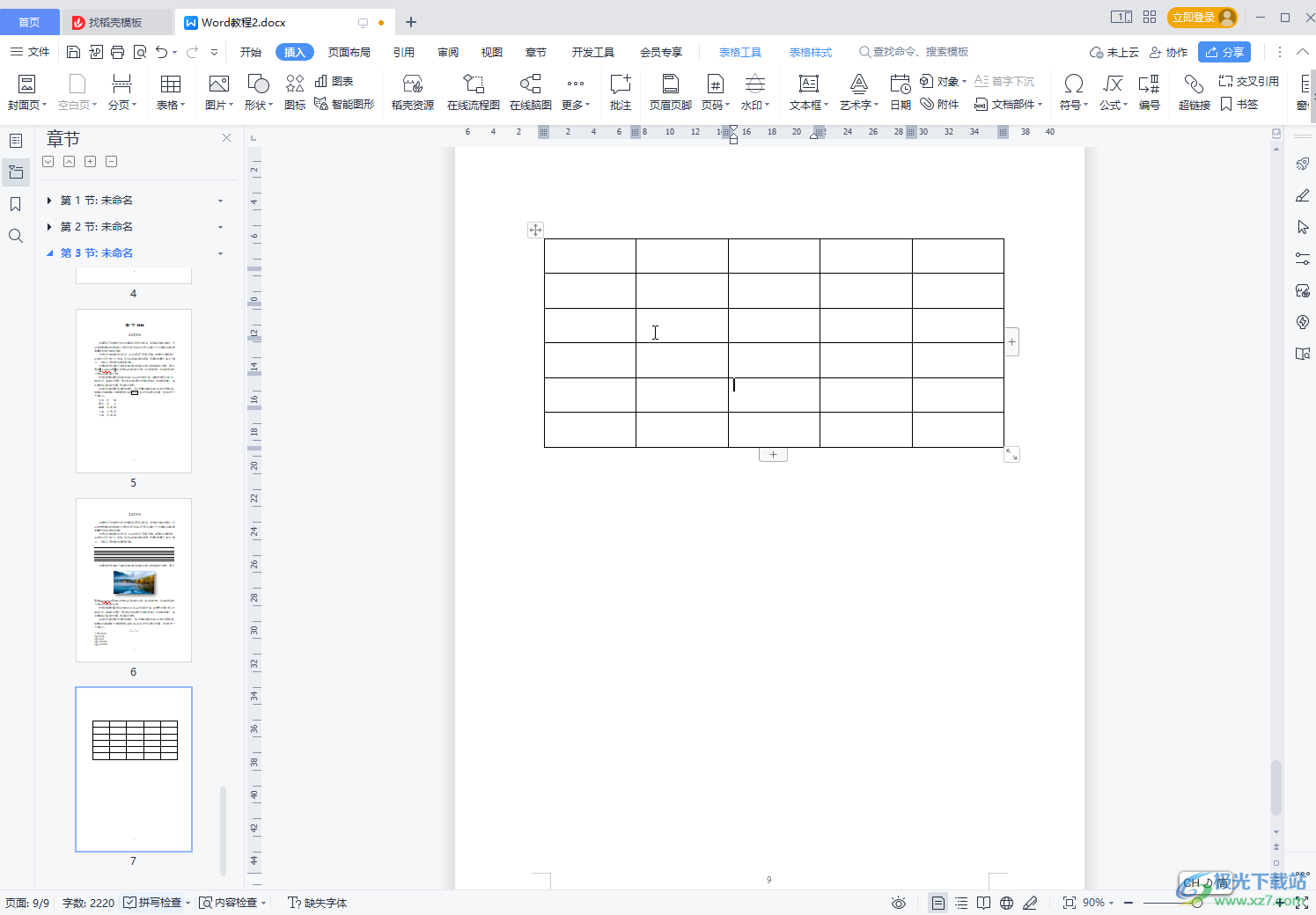Insert an attachment with 附件
The image size is (1316, 915).
pyautogui.click(x=940, y=104)
